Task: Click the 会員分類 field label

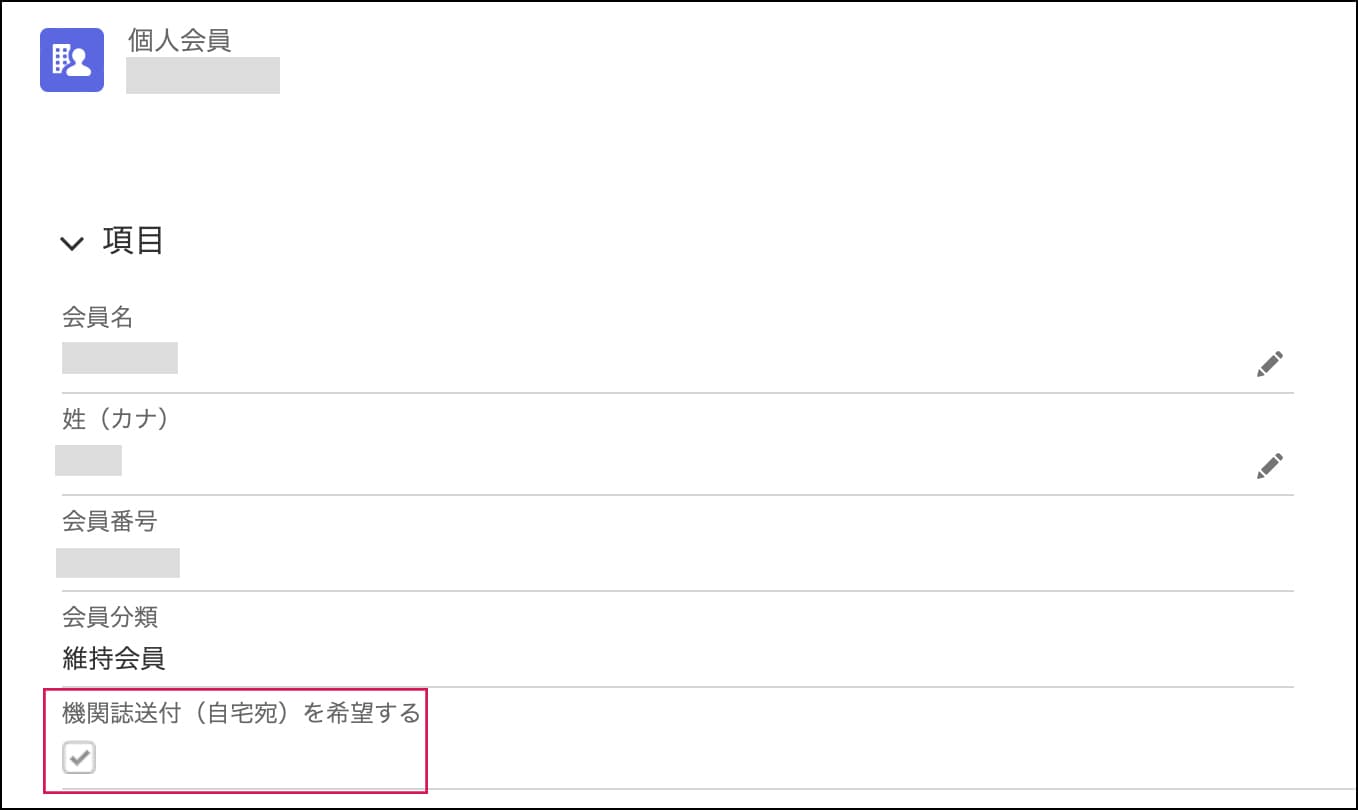Action: (x=110, y=617)
